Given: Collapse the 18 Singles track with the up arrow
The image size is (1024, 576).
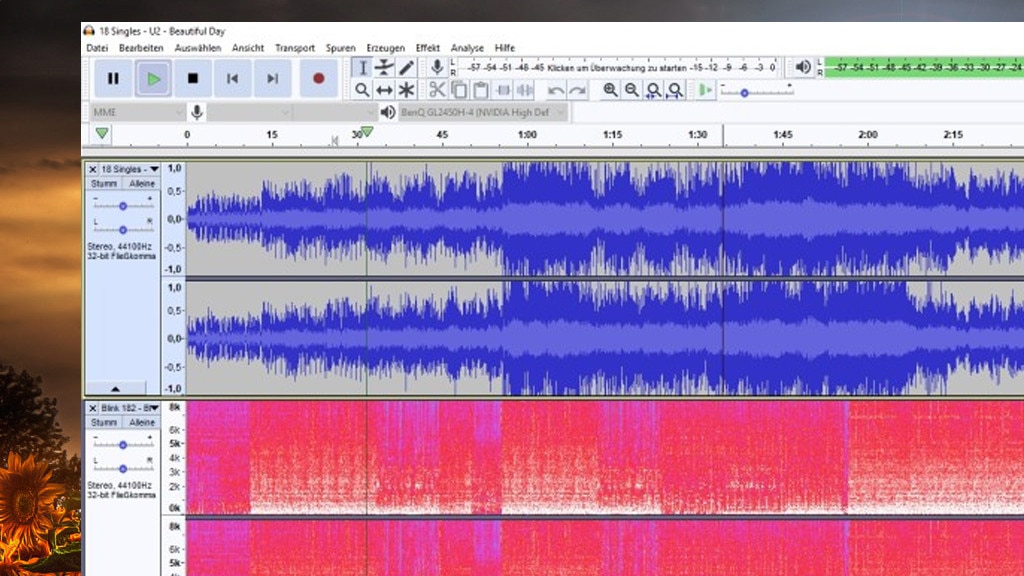Looking at the screenshot, I should (116, 389).
